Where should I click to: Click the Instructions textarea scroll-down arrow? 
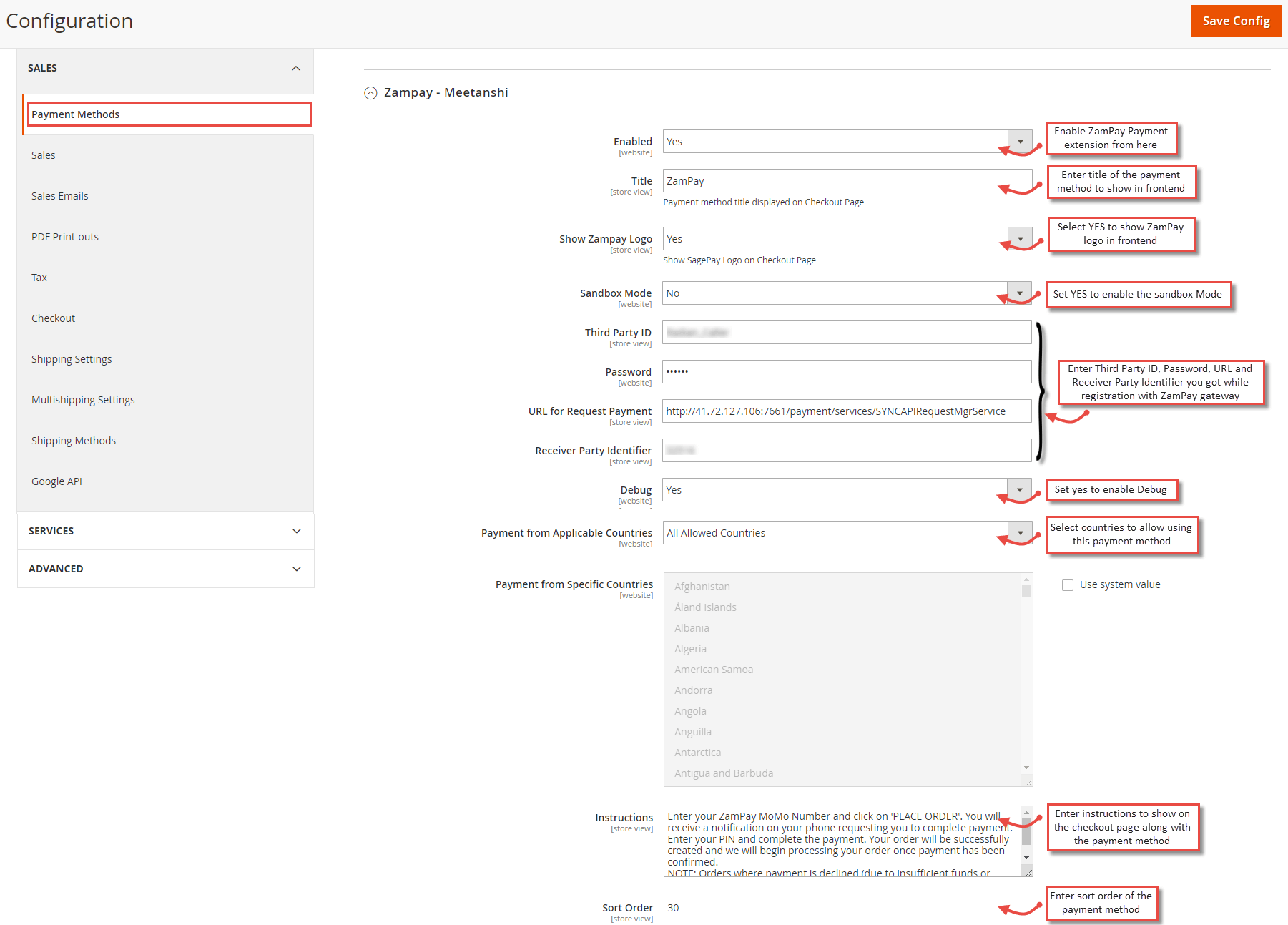pyautogui.click(x=1026, y=858)
